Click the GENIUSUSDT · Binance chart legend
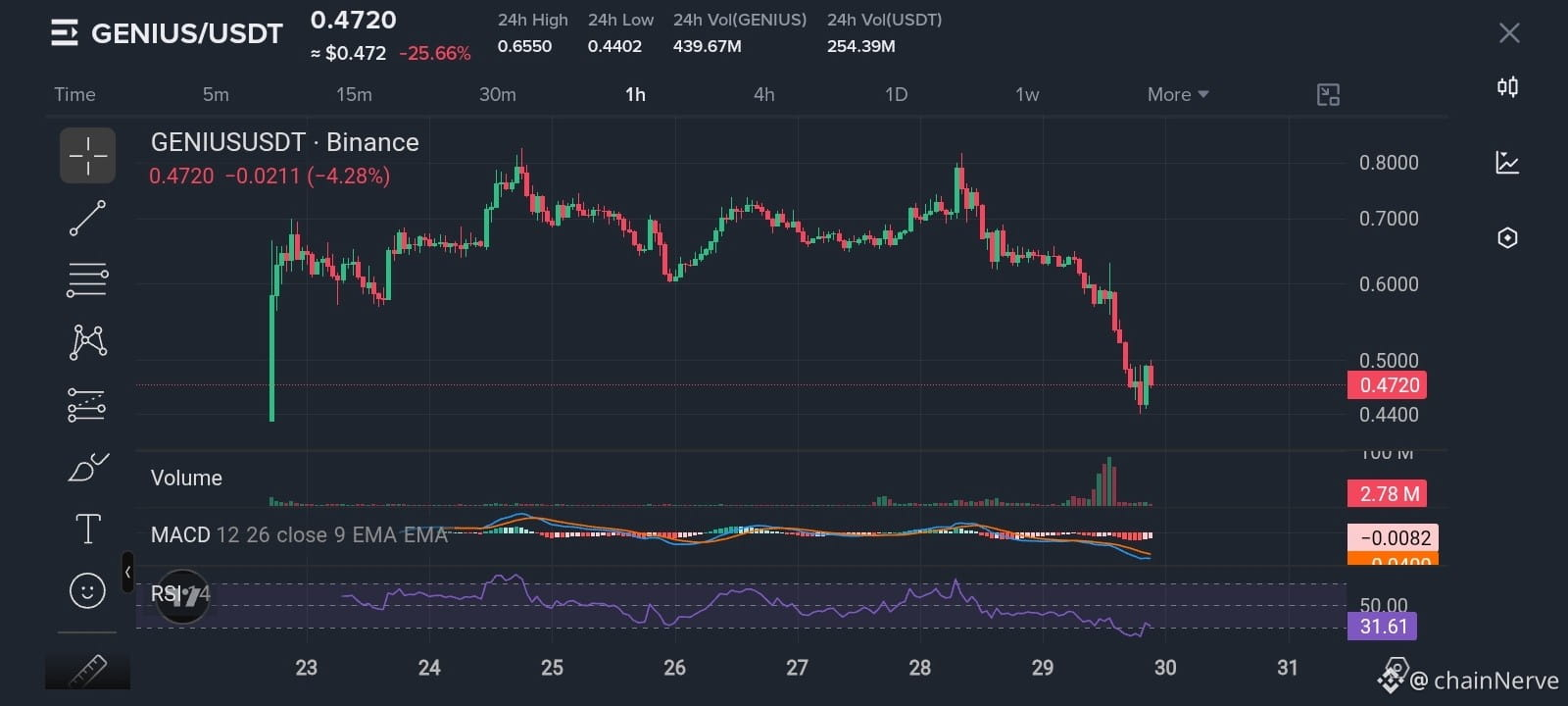The width and height of the screenshot is (1568, 706). (x=285, y=142)
